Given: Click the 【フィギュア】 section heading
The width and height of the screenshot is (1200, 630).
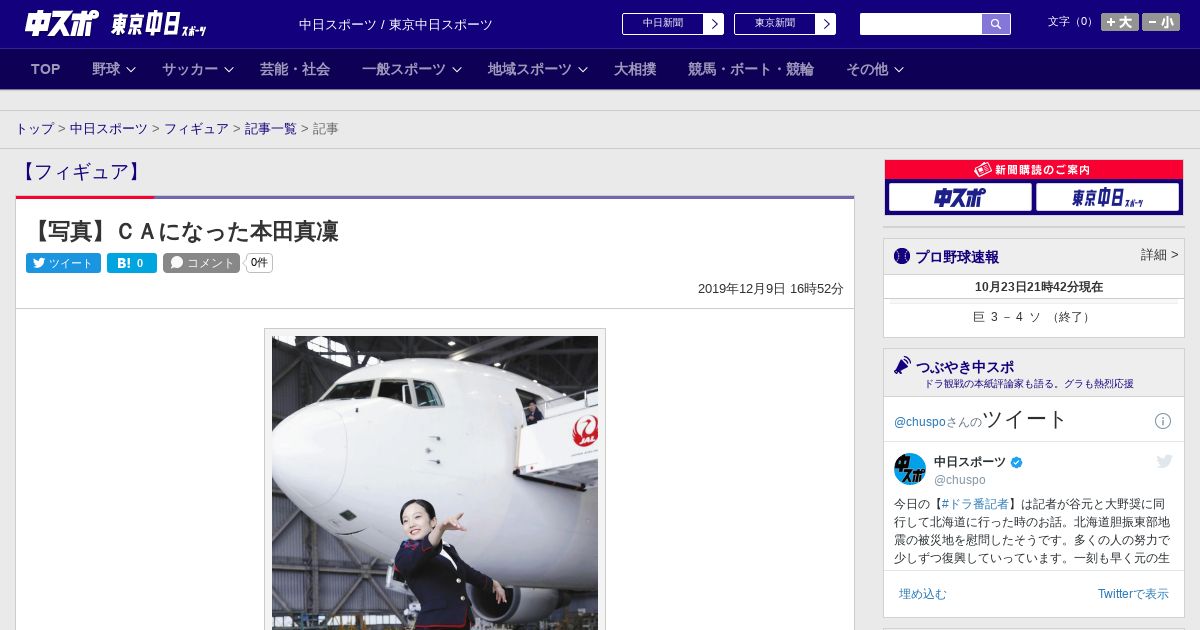Looking at the screenshot, I should pyautogui.click(x=81, y=172).
